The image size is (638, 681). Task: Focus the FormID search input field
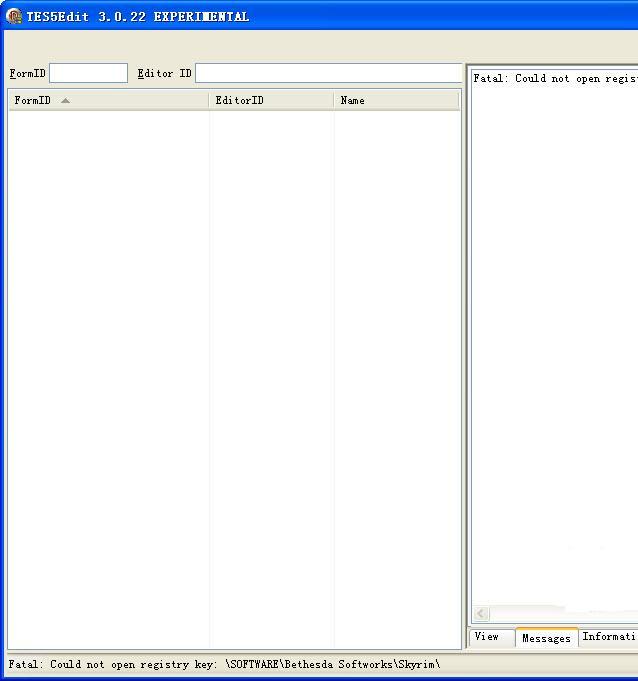(x=88, y=73)
